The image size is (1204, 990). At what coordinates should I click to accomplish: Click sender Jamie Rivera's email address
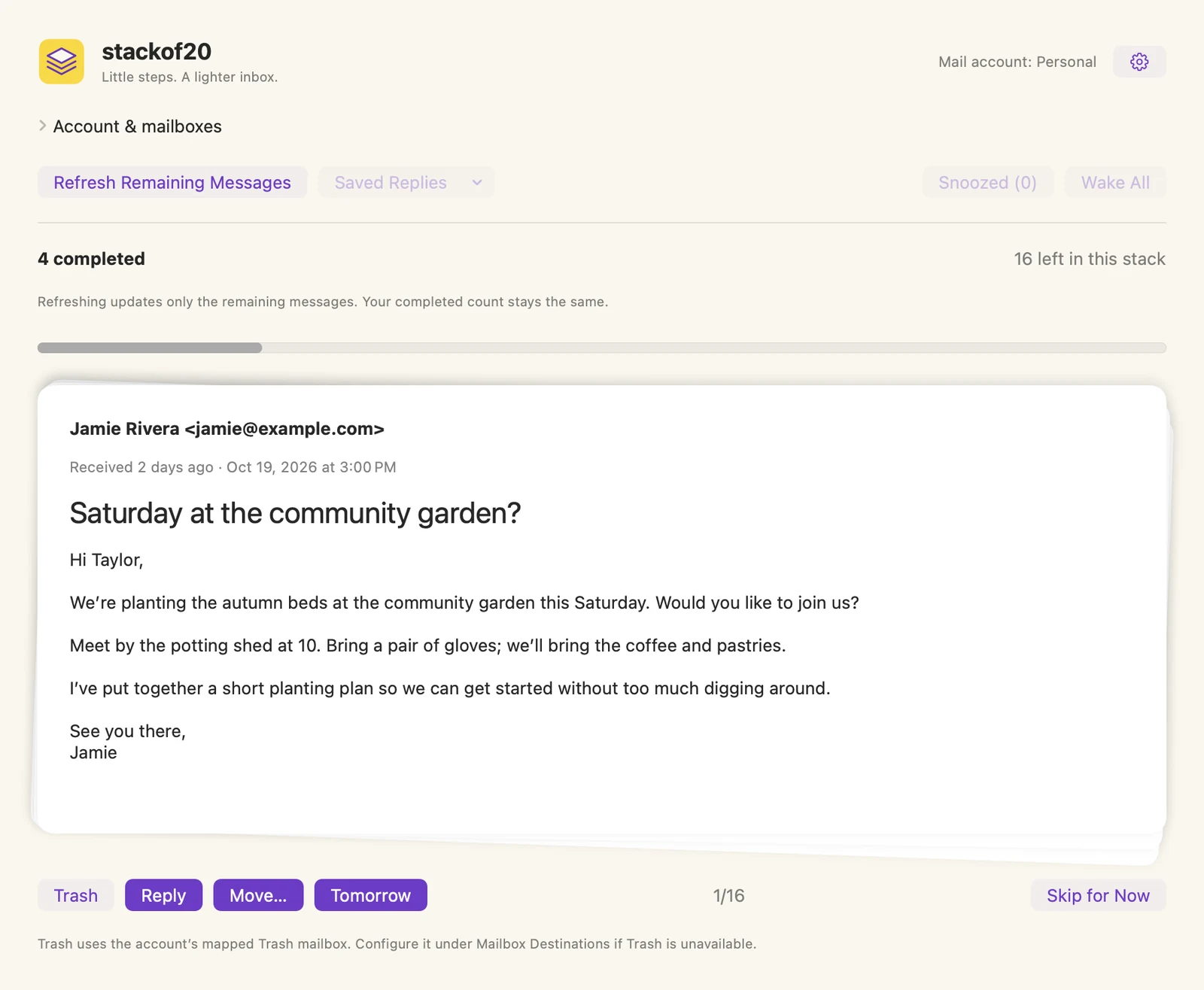pyautogui.click(x=284, y=429)
